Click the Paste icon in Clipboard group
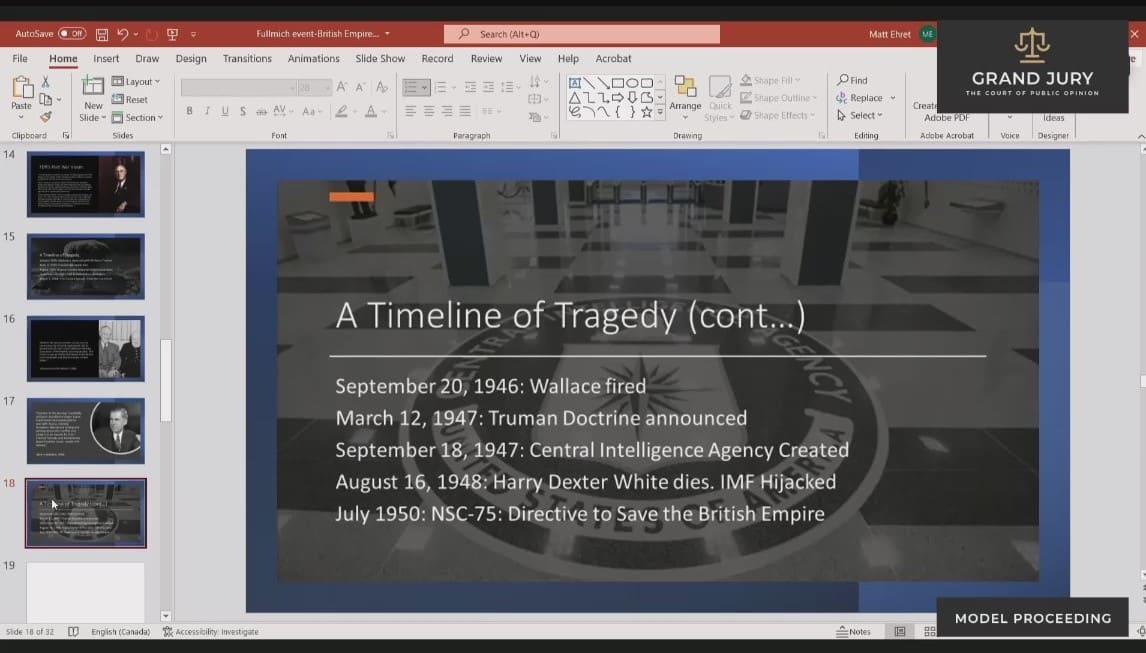 [x=21, y=92]
